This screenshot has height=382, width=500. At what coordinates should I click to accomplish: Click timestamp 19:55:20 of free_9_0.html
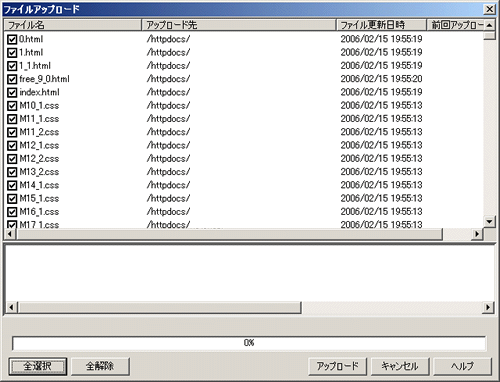click(x=381, y=79)
